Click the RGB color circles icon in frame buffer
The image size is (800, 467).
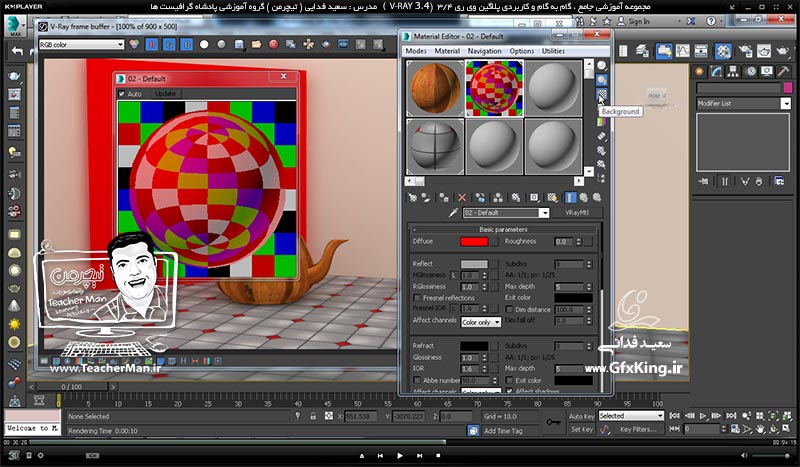134,45
